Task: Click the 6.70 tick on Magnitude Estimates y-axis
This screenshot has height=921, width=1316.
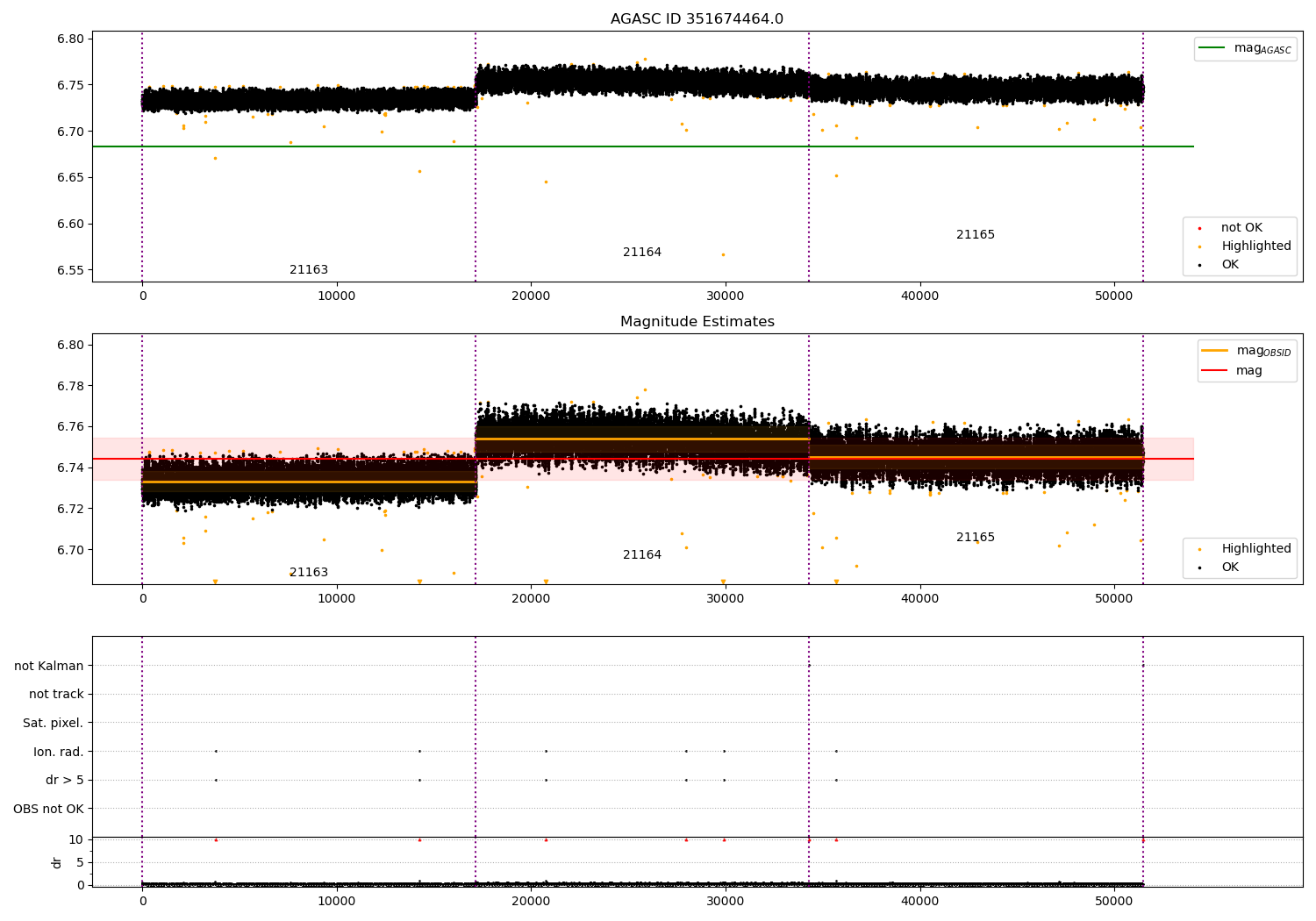Action: [69, 551]
